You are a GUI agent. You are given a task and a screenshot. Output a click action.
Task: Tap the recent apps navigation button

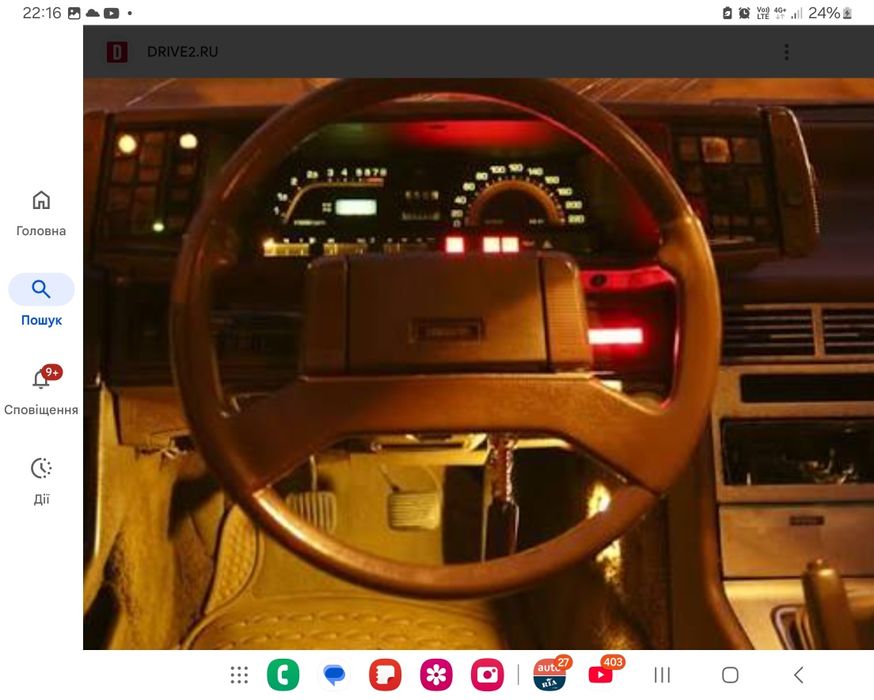coord(662,675)
